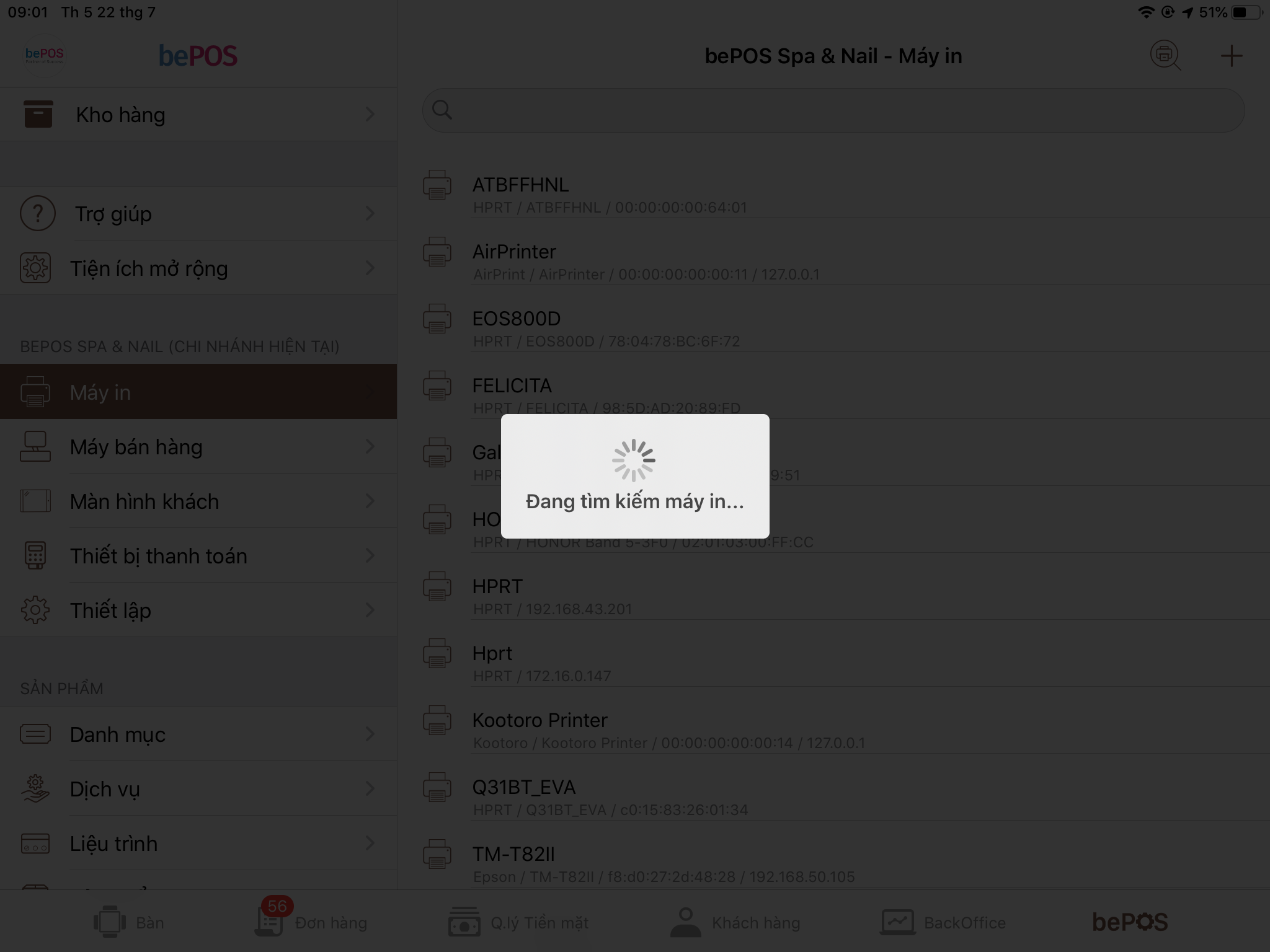Click printer icon beside Q31BT_EVA
Viewport: 1270px width, 952px height.
[437, 787]
